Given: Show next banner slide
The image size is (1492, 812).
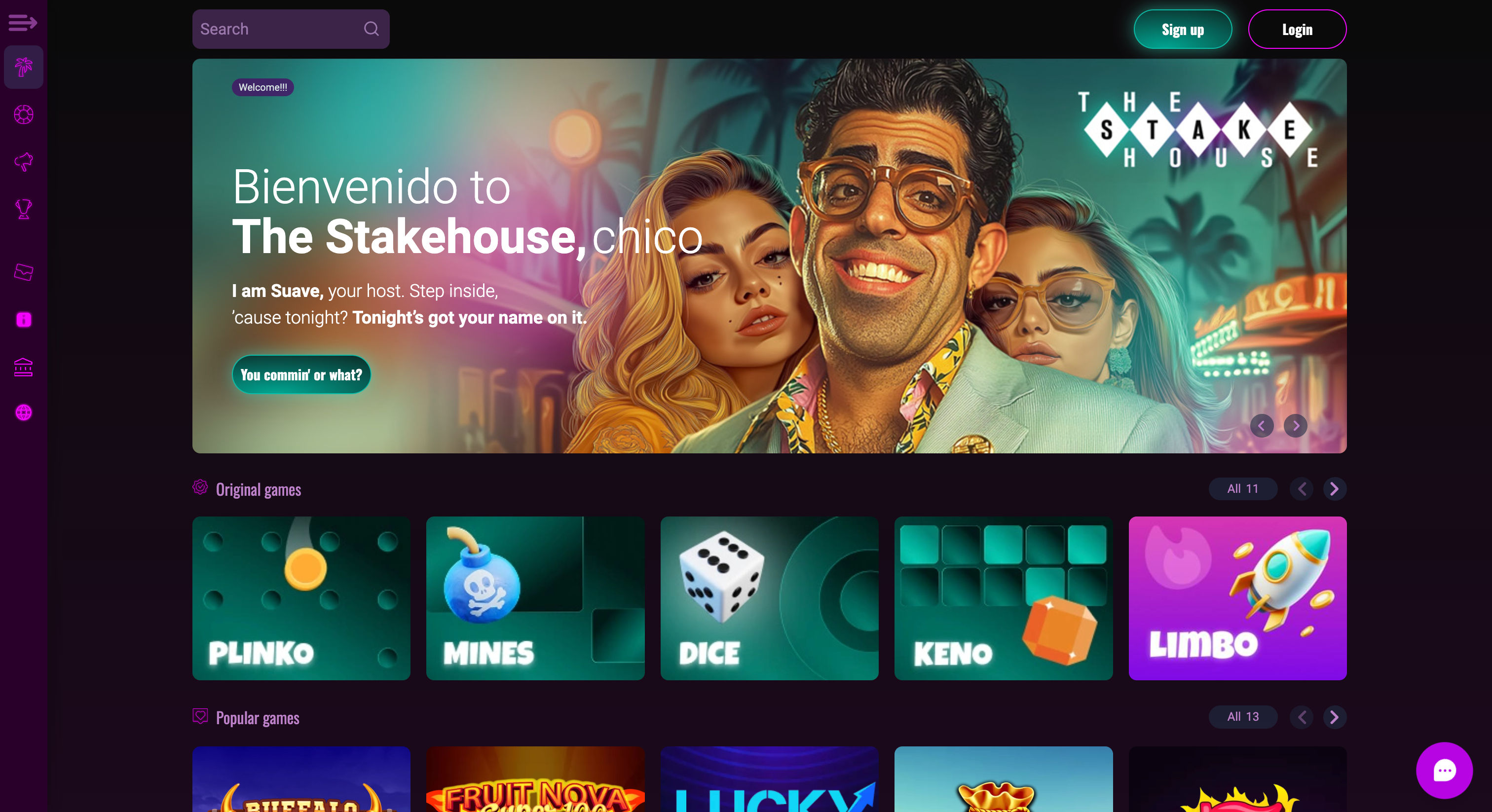Looking at the screenshot, I should tap(1296, 426).
